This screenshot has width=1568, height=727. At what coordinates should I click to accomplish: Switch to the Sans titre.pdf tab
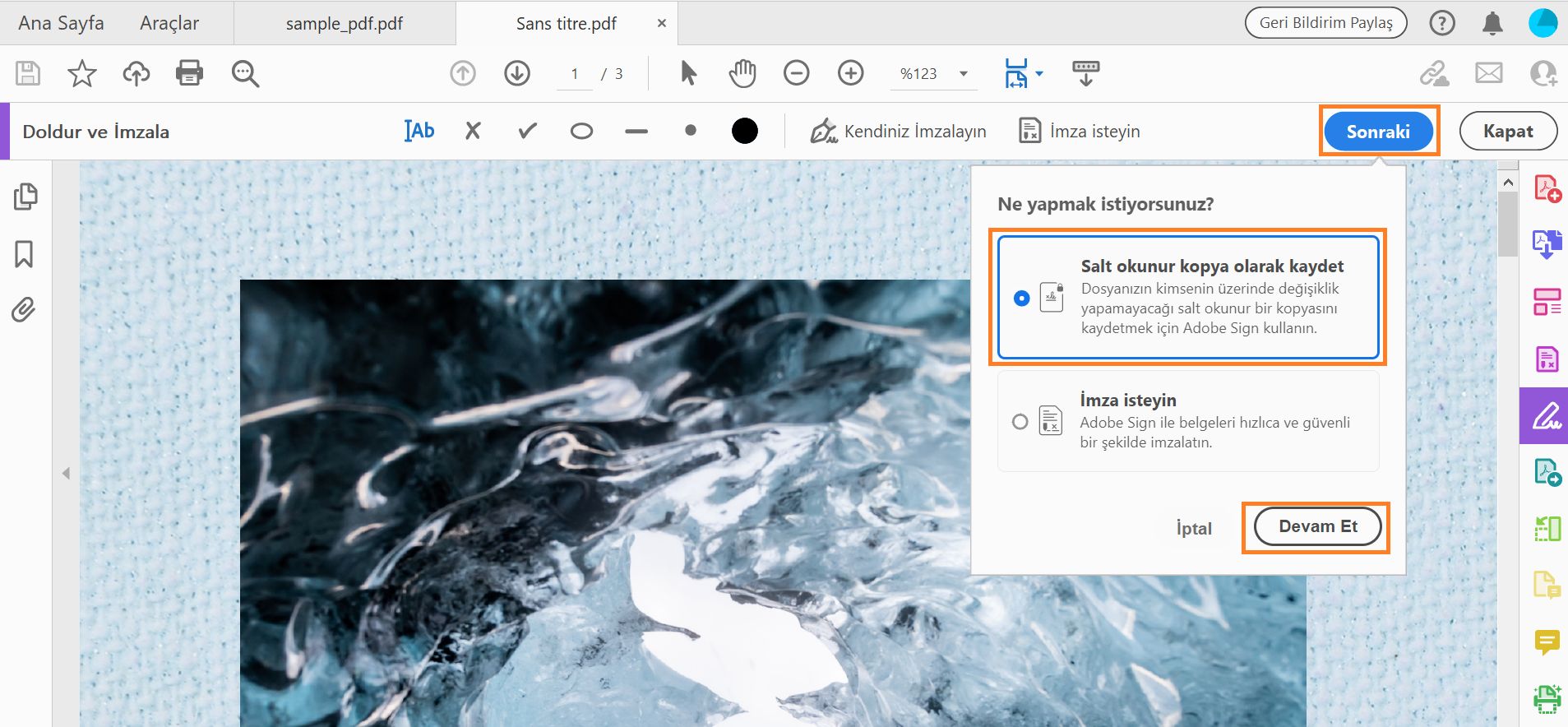(567, 24)
